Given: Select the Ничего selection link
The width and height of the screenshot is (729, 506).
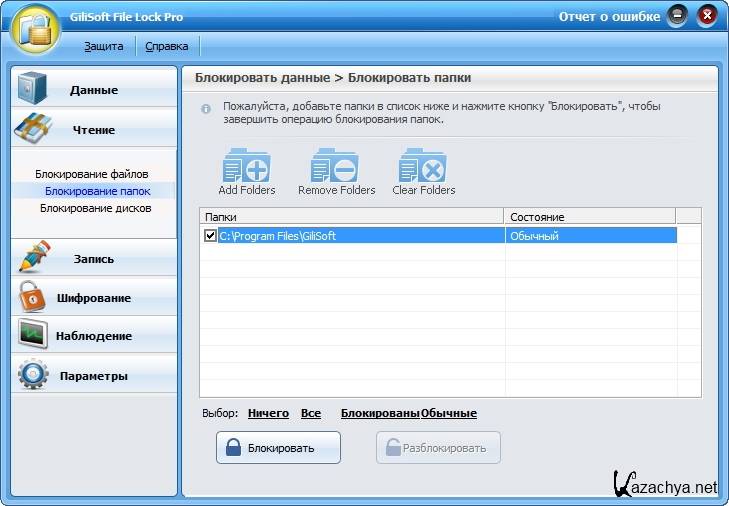Looking at the screenshot, I should [268, 413].
